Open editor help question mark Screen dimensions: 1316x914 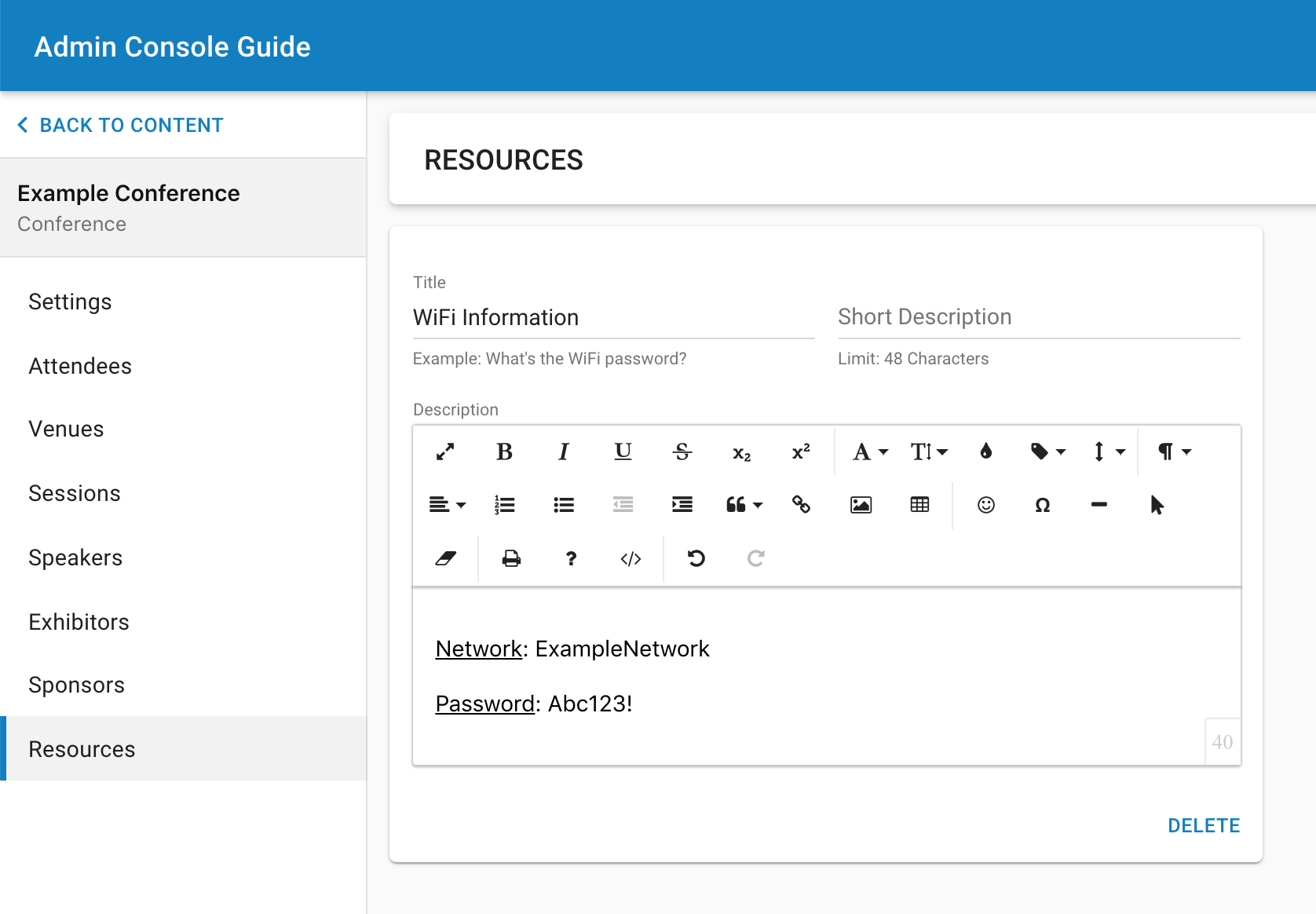(571, 558)
